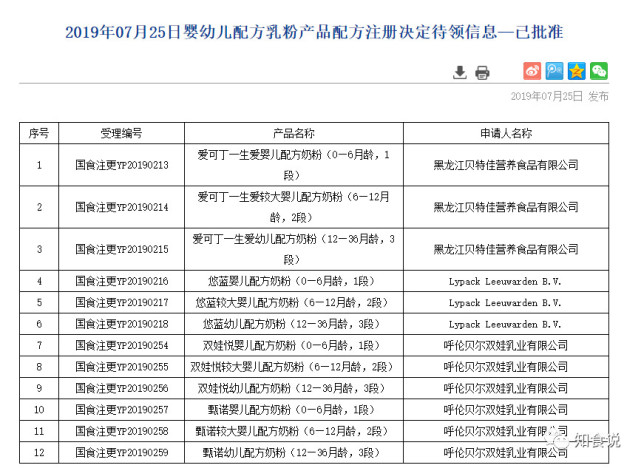The width and height of the screenshot is (641, 468).
Task: Click Lypack Leeuwarden B.V. in row 6
Action: click(x=506, y=324)
